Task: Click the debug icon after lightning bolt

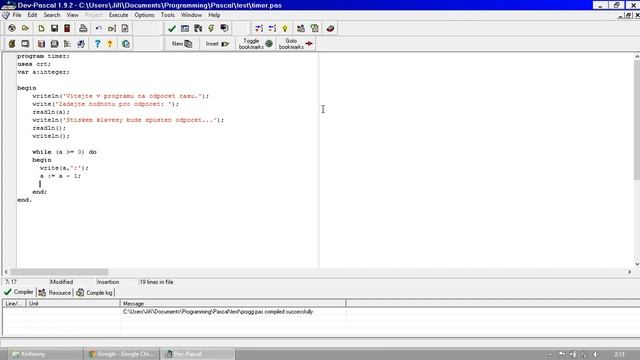Action: tap(224, 28)
